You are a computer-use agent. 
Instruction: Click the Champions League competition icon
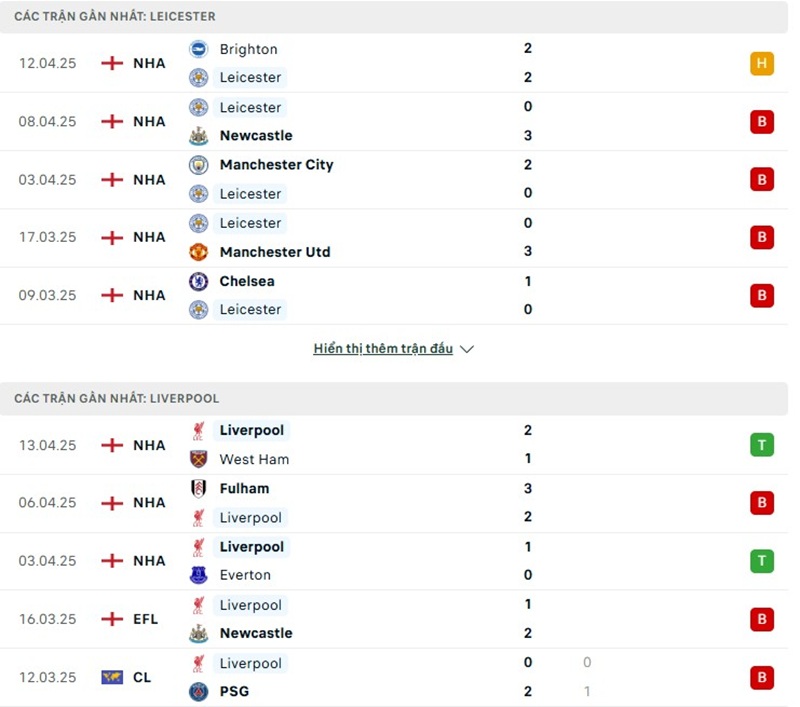tap(112, 677)
